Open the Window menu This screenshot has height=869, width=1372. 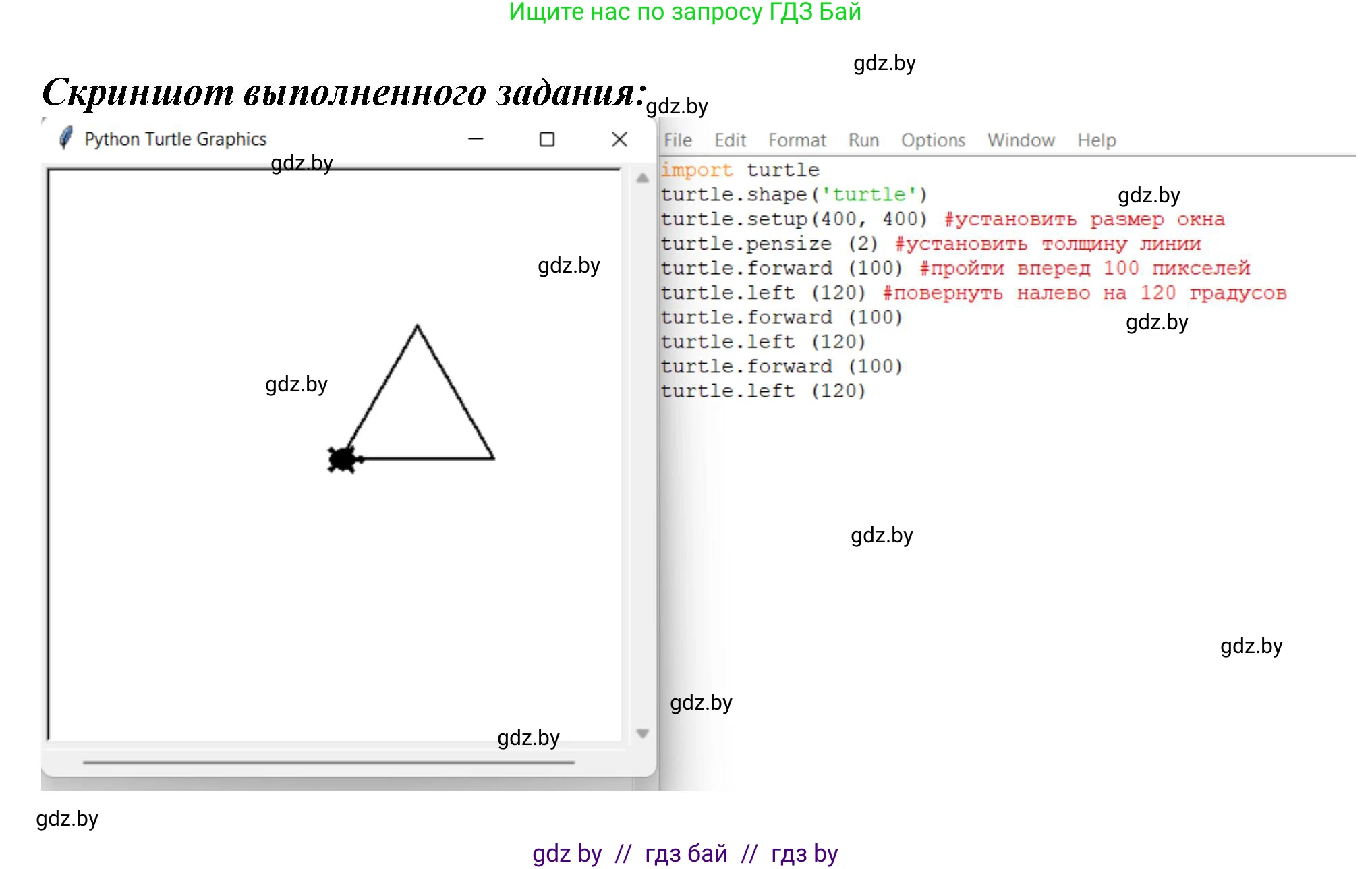tap(1021, 140)
